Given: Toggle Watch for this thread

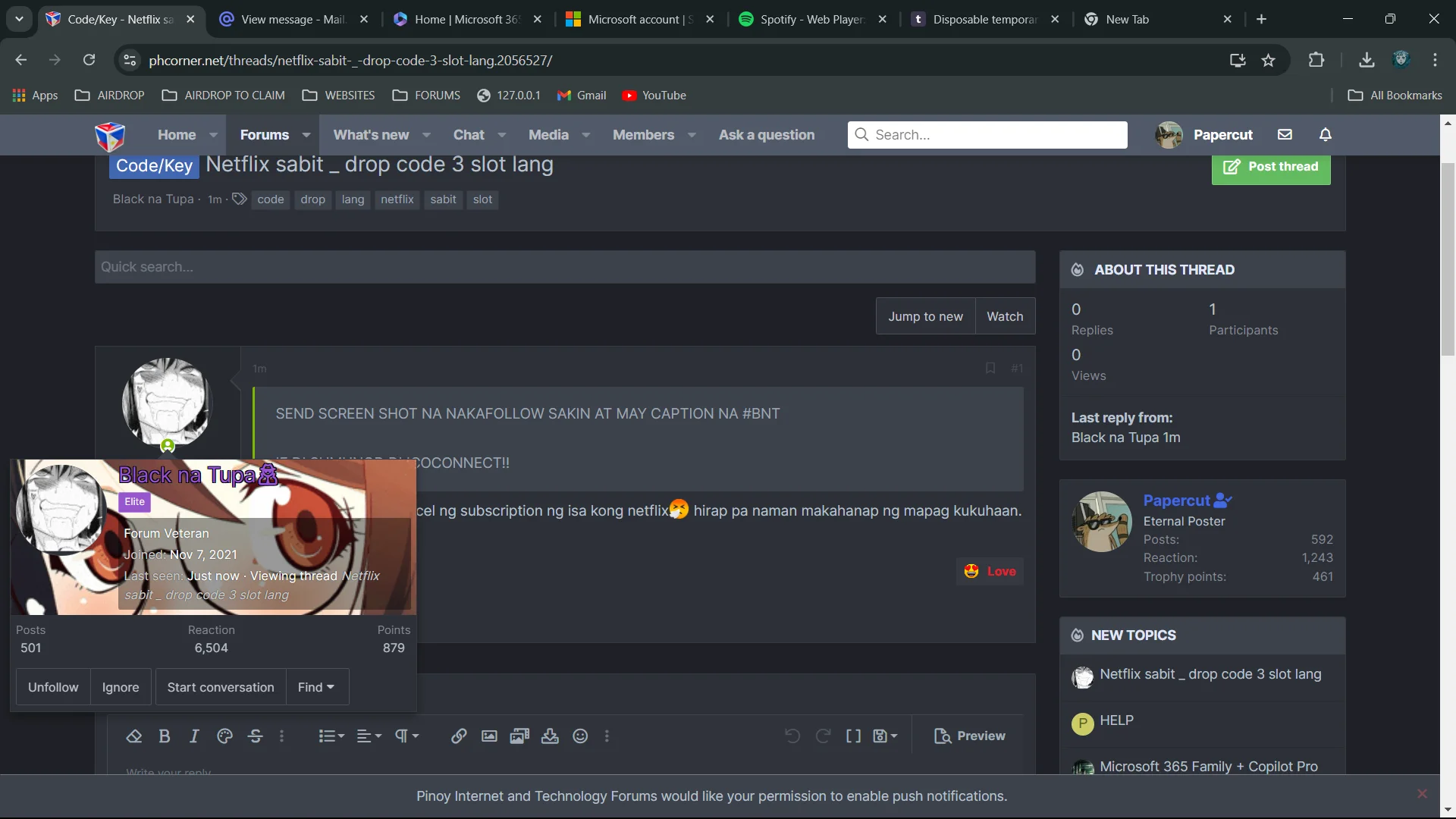Looking at the screenshot, I should 1005,317.
